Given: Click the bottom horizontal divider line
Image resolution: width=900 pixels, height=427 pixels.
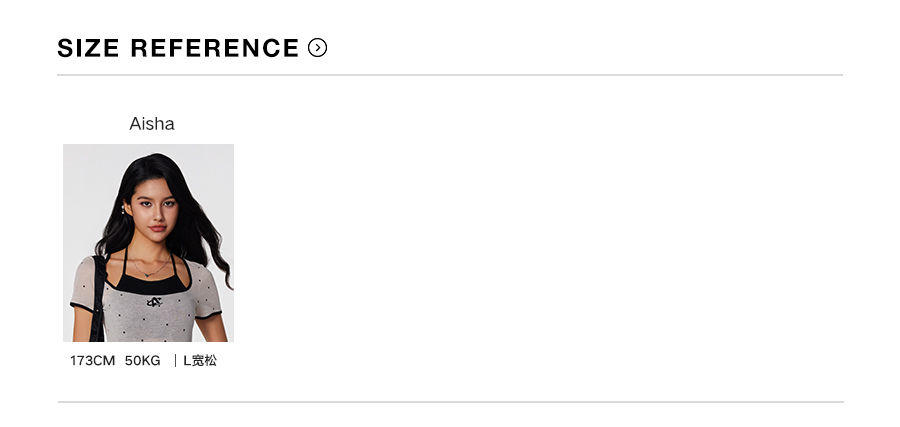Looking at the screenshot, I should pos(450,402).
